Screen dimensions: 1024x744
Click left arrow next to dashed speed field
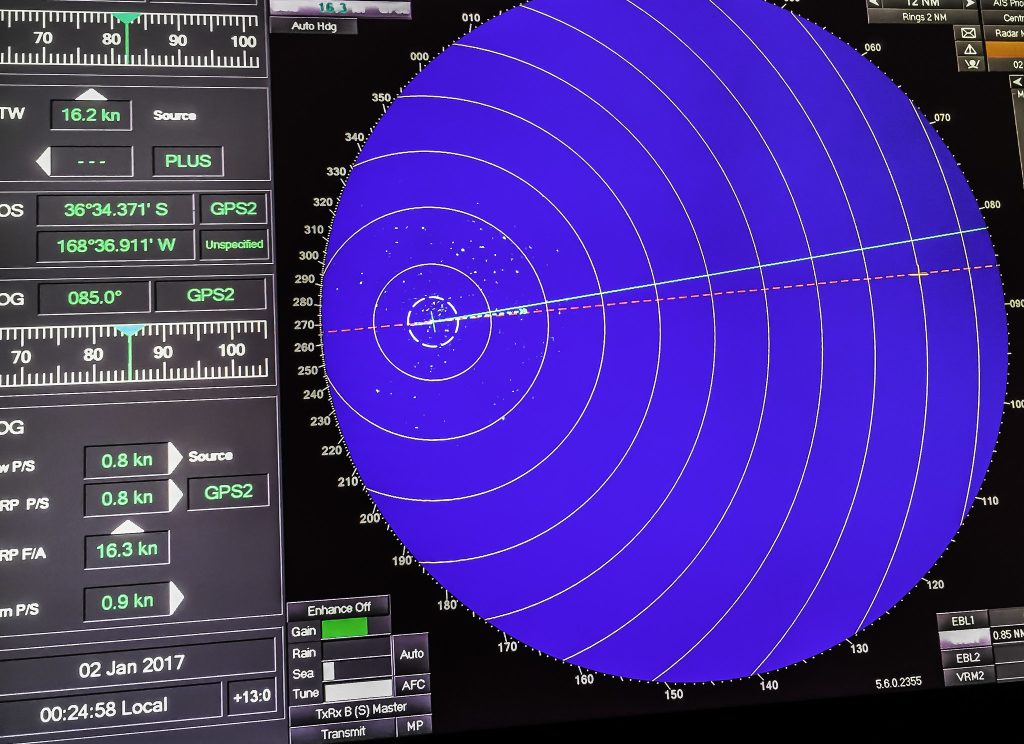[x=43, y=161]
